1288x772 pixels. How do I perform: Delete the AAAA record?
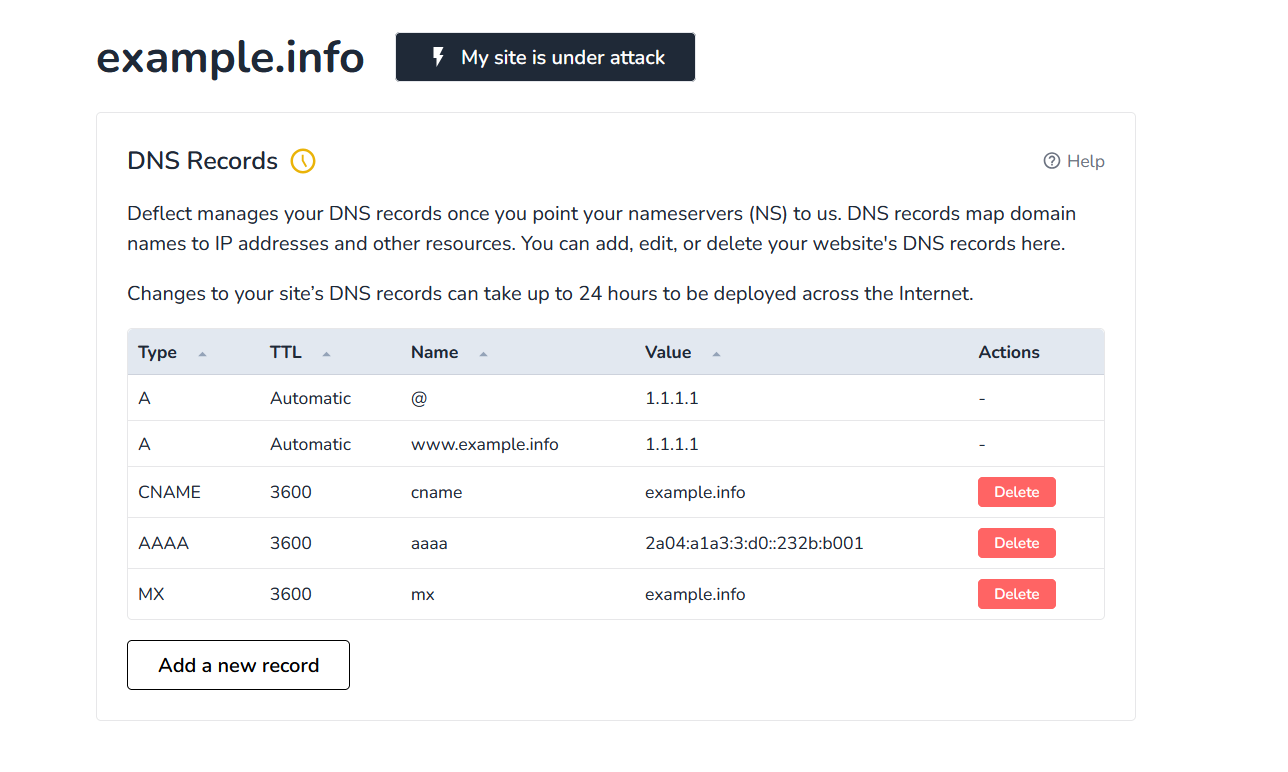click(x=1017, y=543)
